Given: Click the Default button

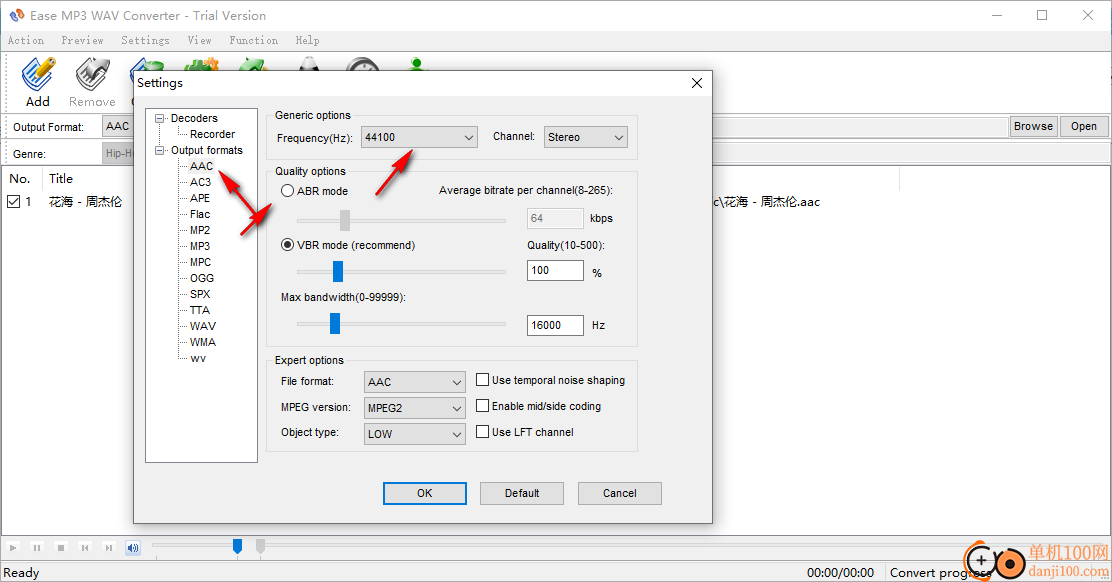Looking at the screenshot, I should (x=522, y=493).
